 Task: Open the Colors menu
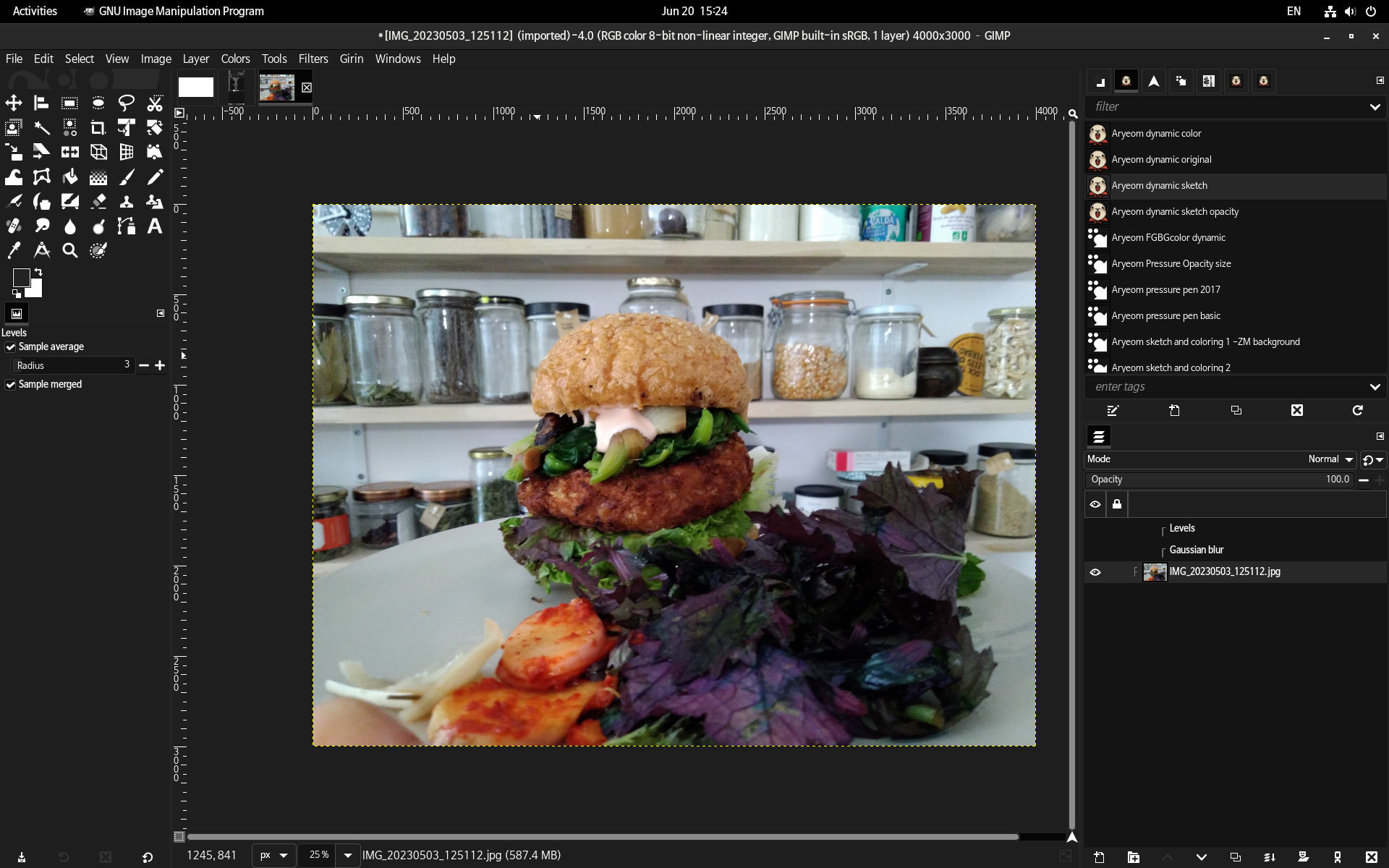tap(235, 59)
